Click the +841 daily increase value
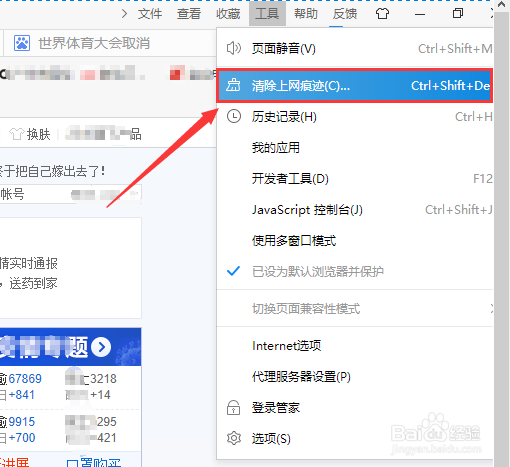Image resolution: width=510 pixels, height=467 pixels. tap(22, 395)
